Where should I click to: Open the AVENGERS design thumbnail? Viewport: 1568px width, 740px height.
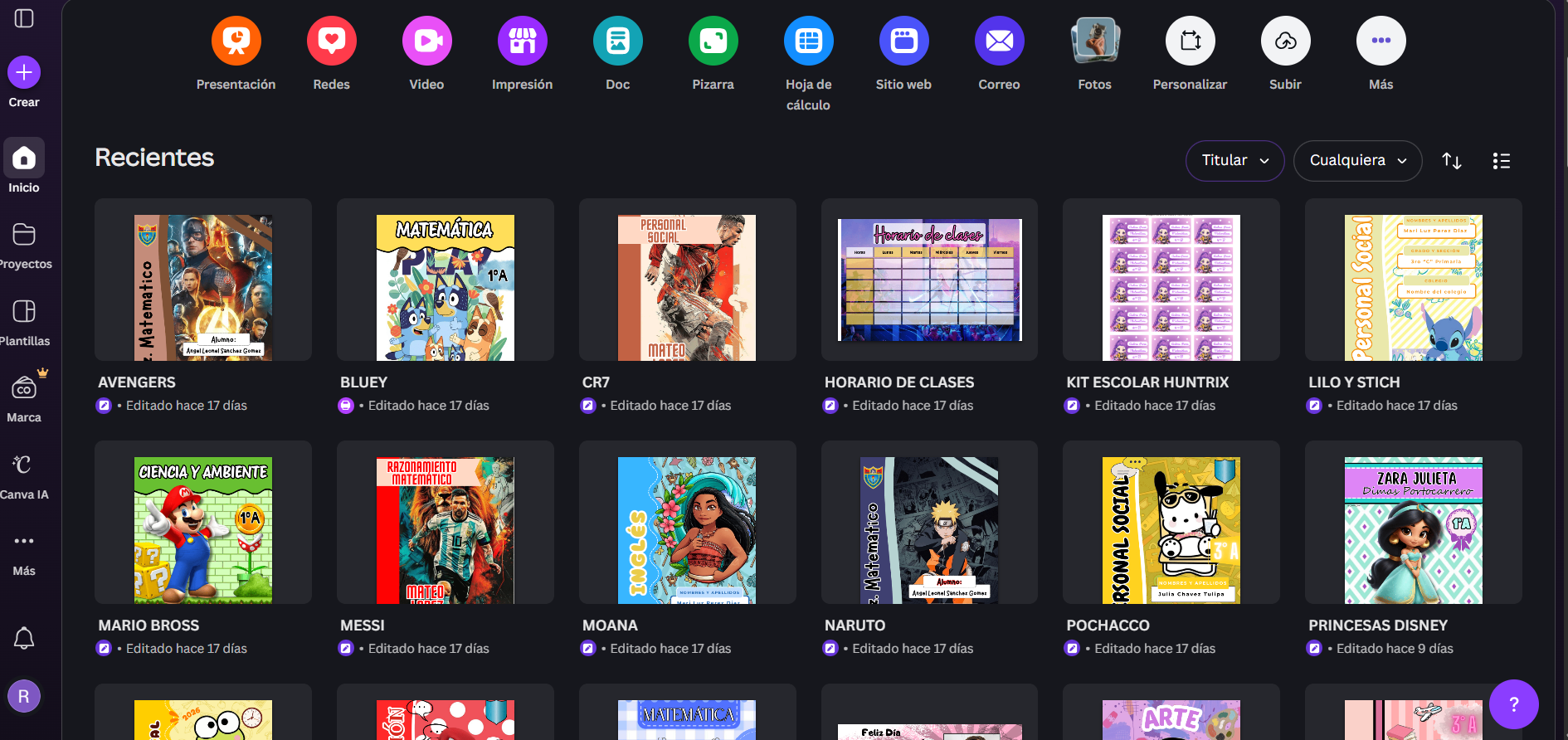(x=203, y=280)
